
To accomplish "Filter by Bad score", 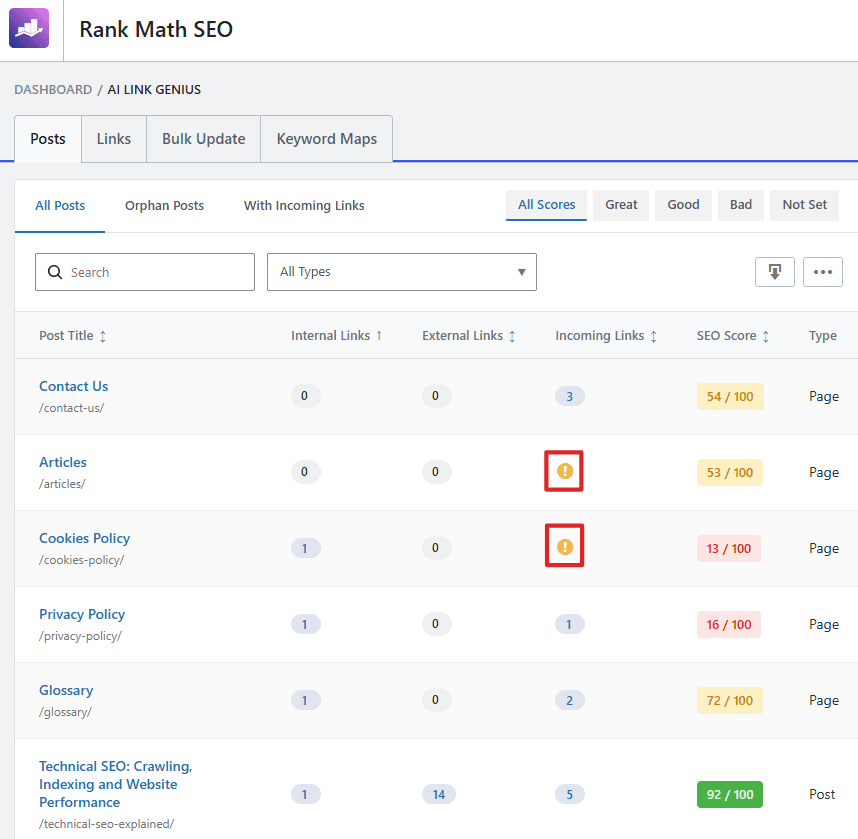I will click(x=741, y=205).
